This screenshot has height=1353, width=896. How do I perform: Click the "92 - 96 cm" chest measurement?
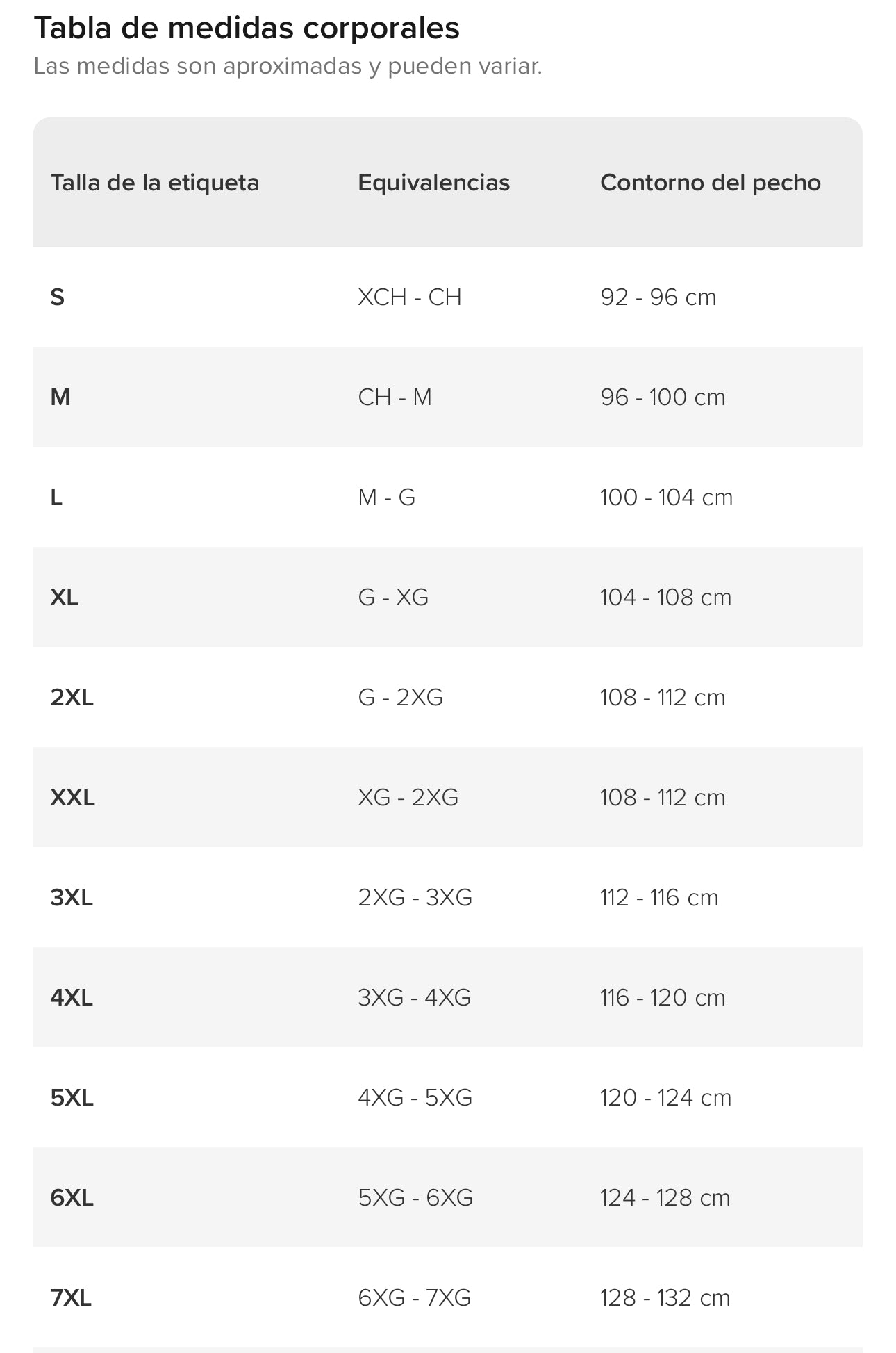pos(658,297)
